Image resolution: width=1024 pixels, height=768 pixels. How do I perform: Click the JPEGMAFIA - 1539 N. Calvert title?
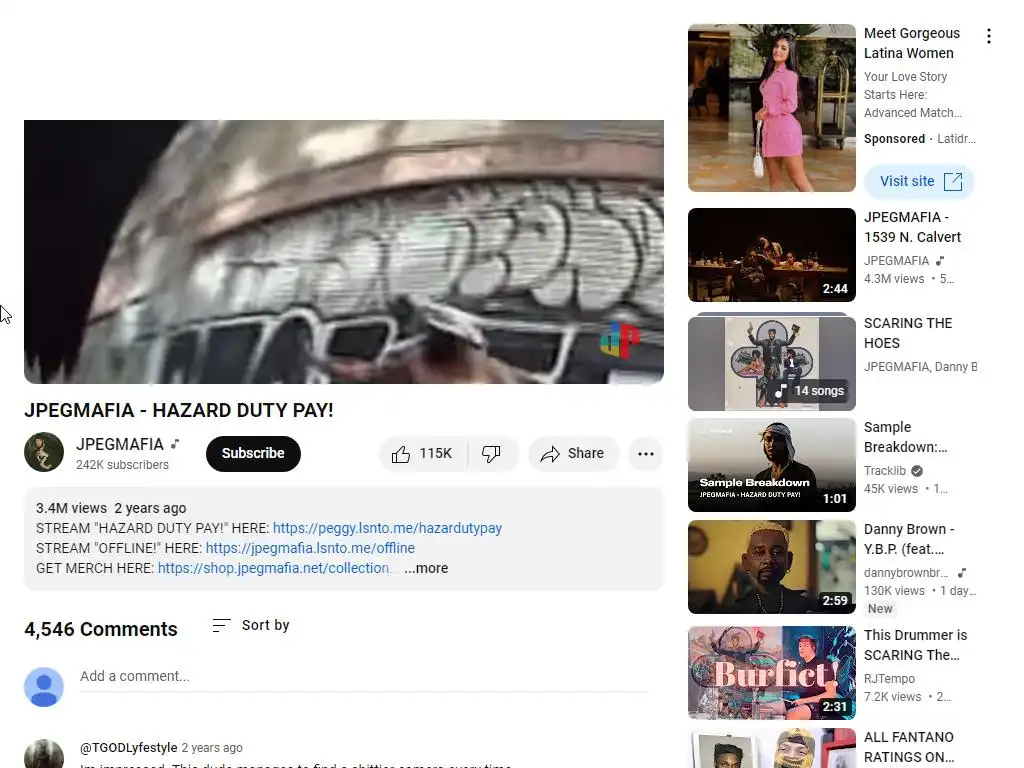click(x=912, y=227)
